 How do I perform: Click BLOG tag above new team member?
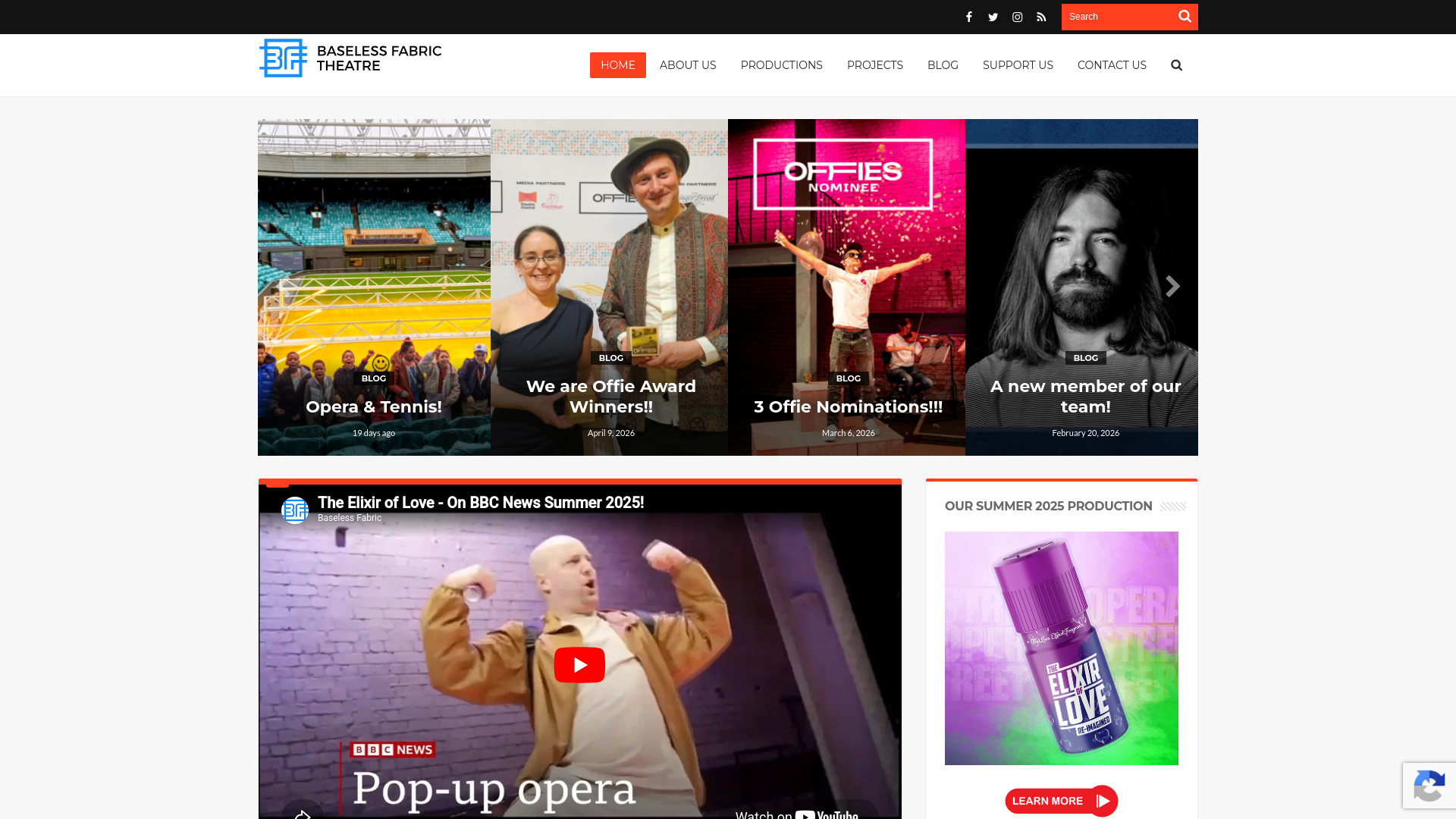1085,358
